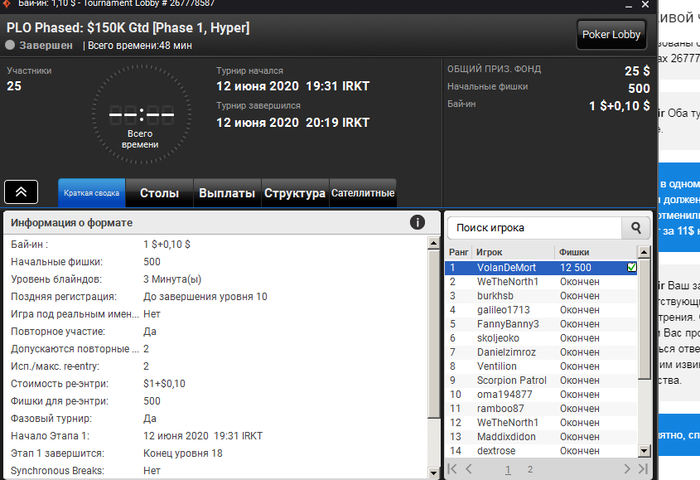This screenshot has width=700, height=480.
Task: Select the rank 2 WeTheNorth1 row
Action: pyautogui.click(x=541, y=282)
